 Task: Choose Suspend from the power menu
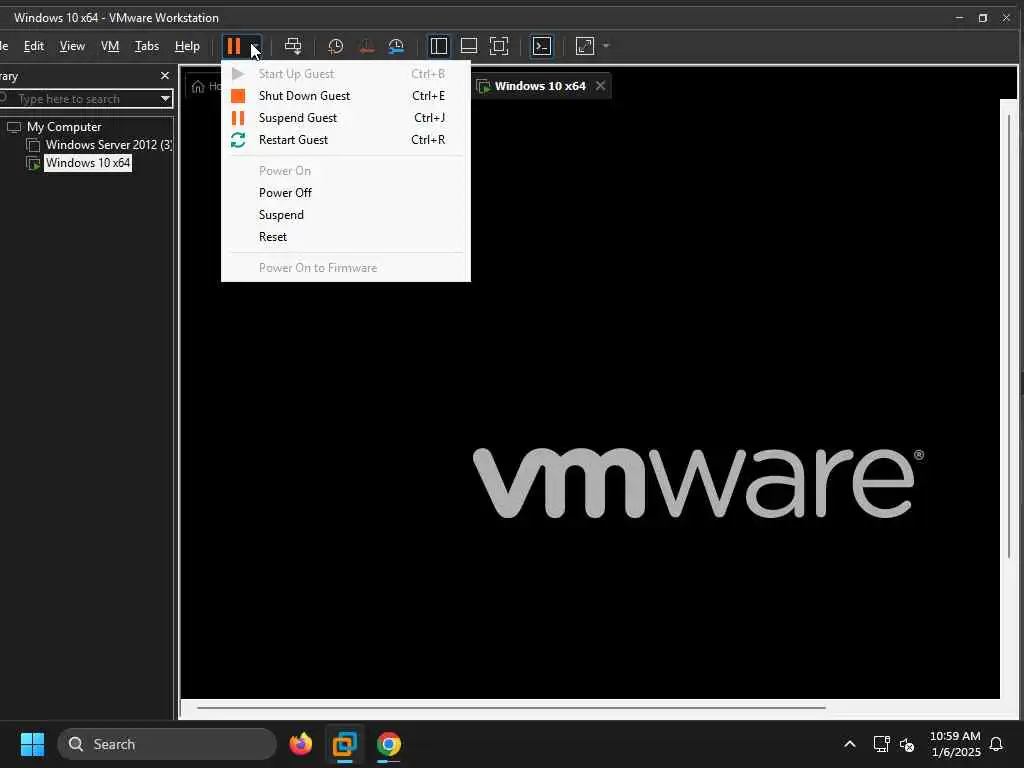coord(281,215)
